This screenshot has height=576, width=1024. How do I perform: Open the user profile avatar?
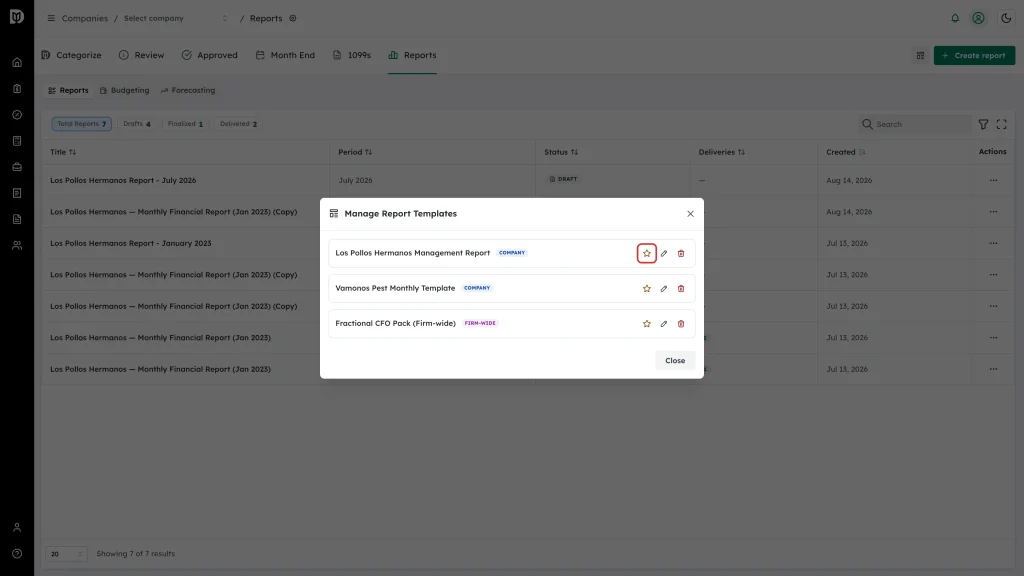pyautogui.click(x=978, y=18)
